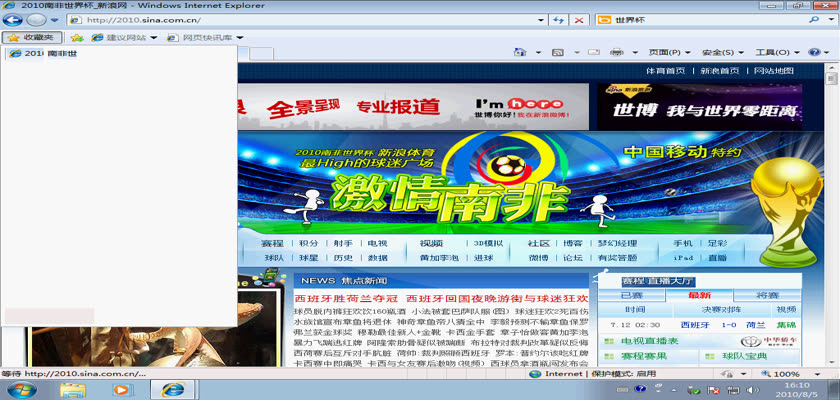Click in the 世界杯 search box
The width and height of the screenshot is (840, 400).
click(x=700, y=19)
